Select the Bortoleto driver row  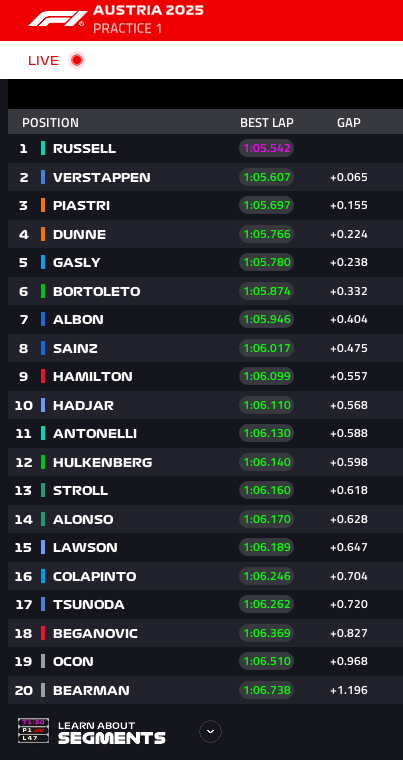point(205,291)
